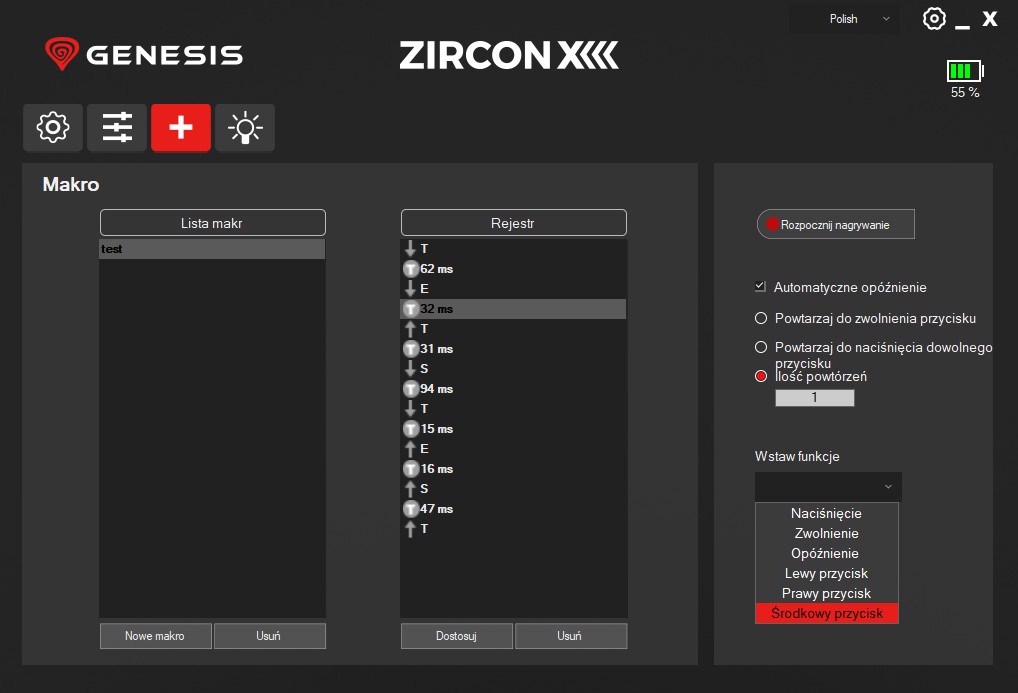Click the top-right settings gear icon
The width and height of the screenshot is (1018, 693).
[x=934, y=19]
